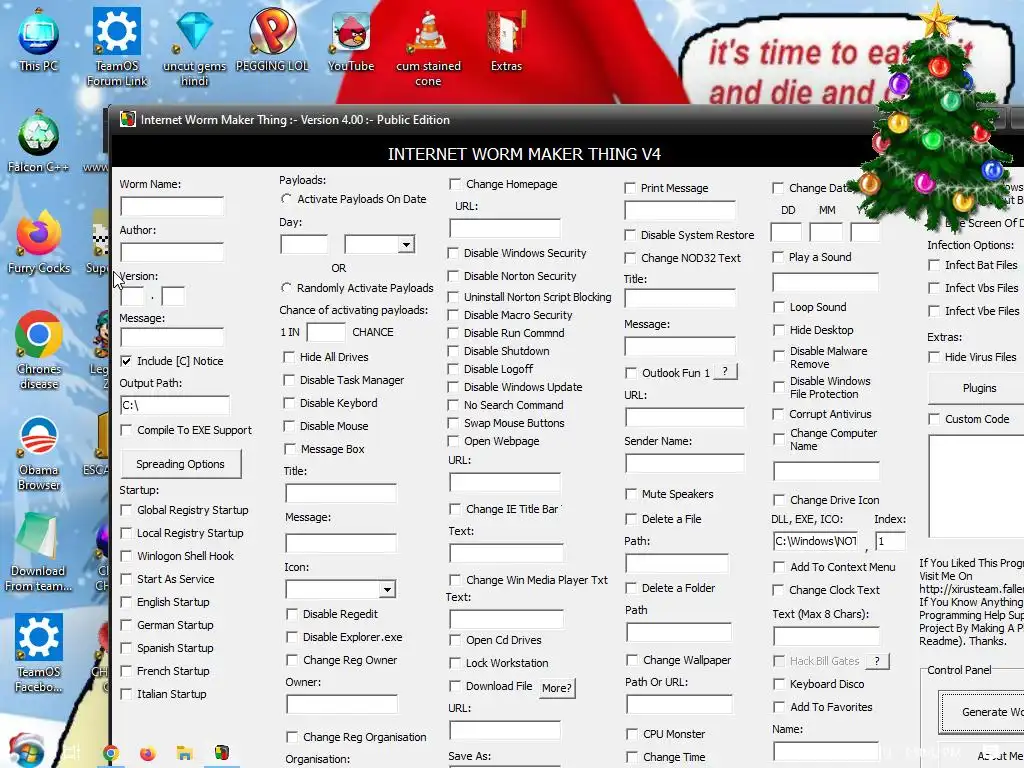The image size is (1024, 768).
Task: Click the Spreading Options button
Action: pyautogui.click(x=181, y=464)
